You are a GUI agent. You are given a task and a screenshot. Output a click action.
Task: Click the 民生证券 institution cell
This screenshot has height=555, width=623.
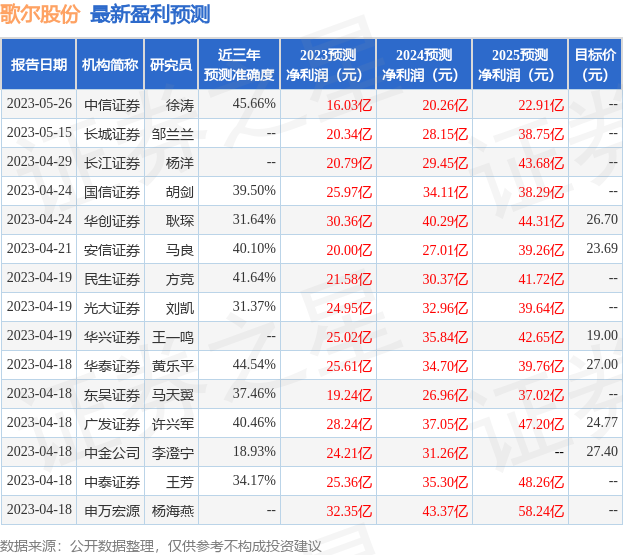click(112, 279)
